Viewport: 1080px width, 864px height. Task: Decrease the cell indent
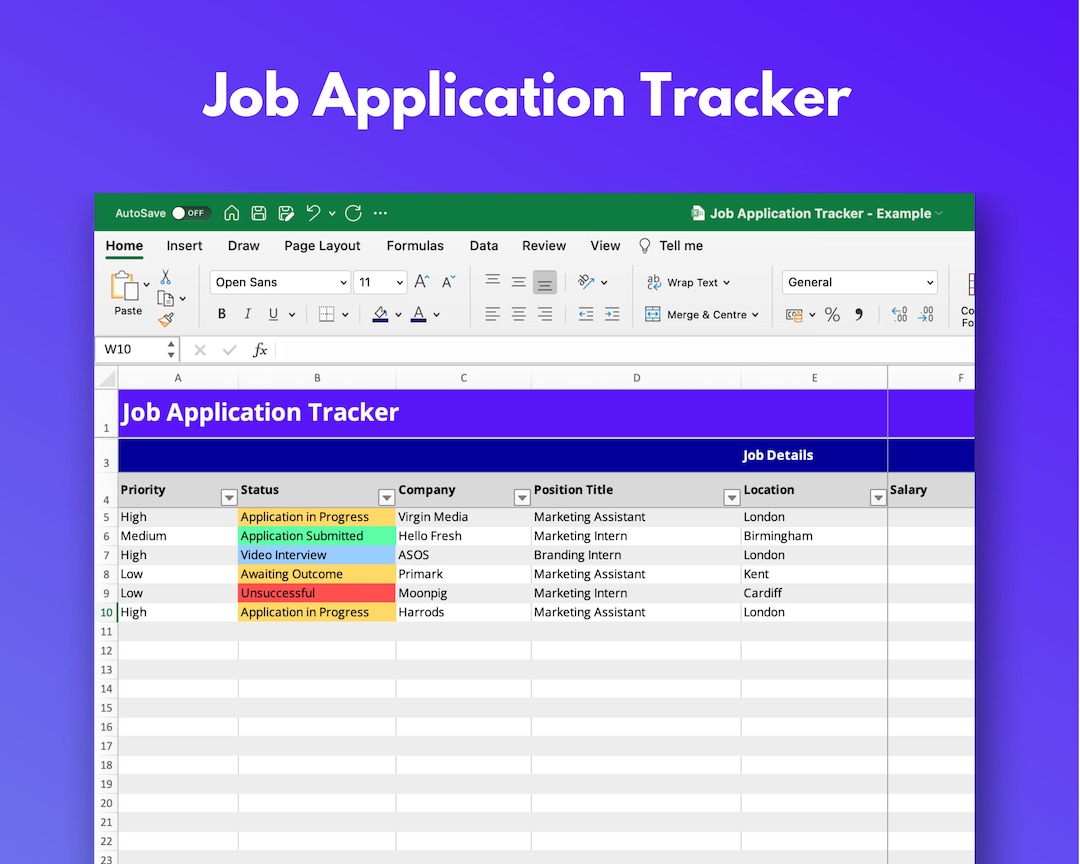(x=585, y=314)
